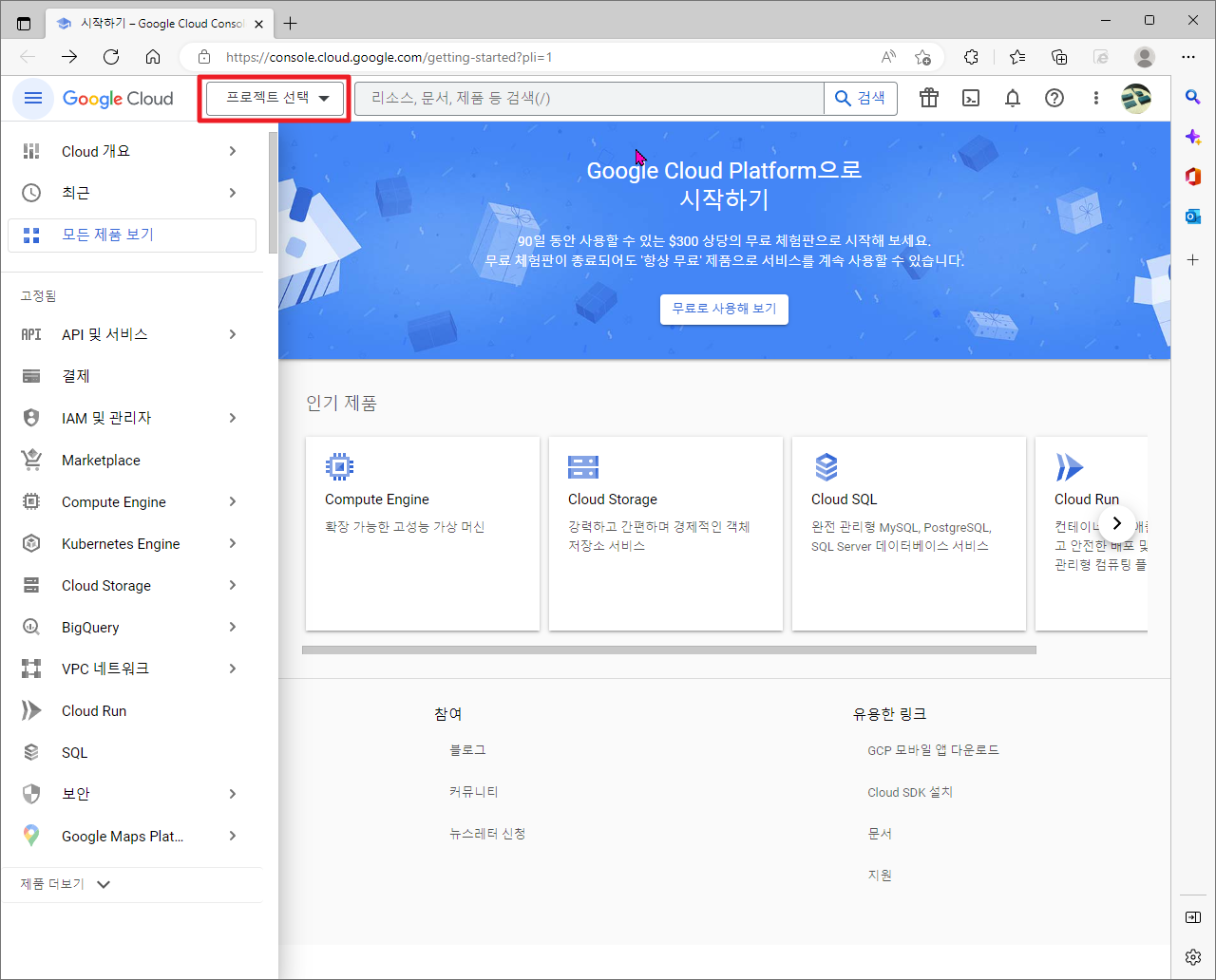This screenshot has width=1216, height=980.
Task: Open the 문서 link
Action: click(x=880, y=834)
